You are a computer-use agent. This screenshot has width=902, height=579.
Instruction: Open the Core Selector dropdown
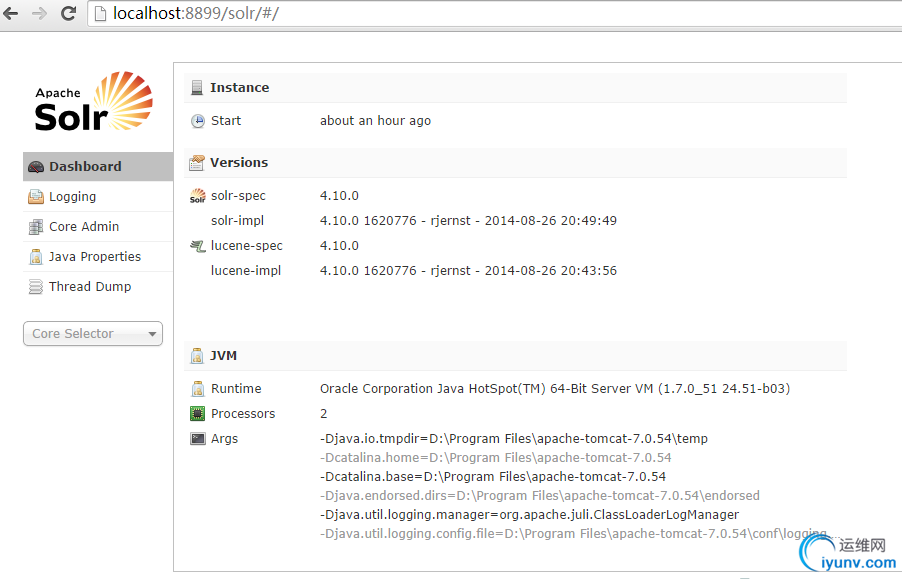click(x=93, y=333)
